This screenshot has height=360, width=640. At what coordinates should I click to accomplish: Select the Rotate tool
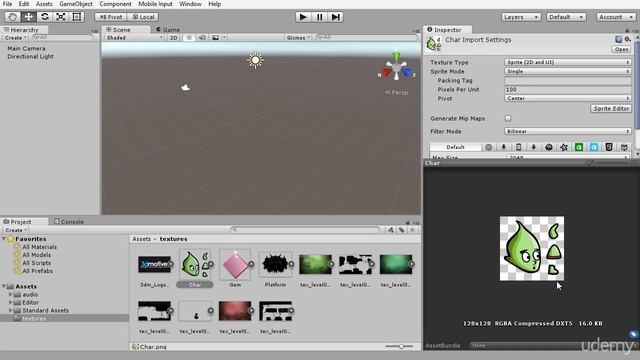44,17
